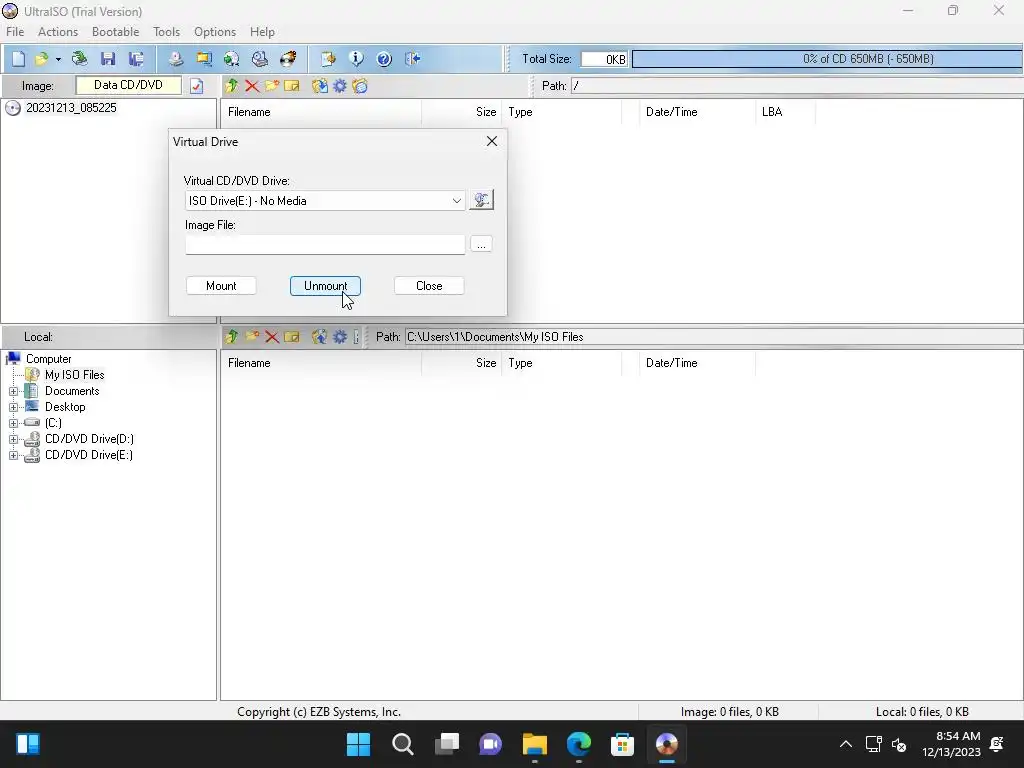This screenshot has height=768, width=1024.
Task: Click the Image properties checkmark page icon
Action: point(197,86)
